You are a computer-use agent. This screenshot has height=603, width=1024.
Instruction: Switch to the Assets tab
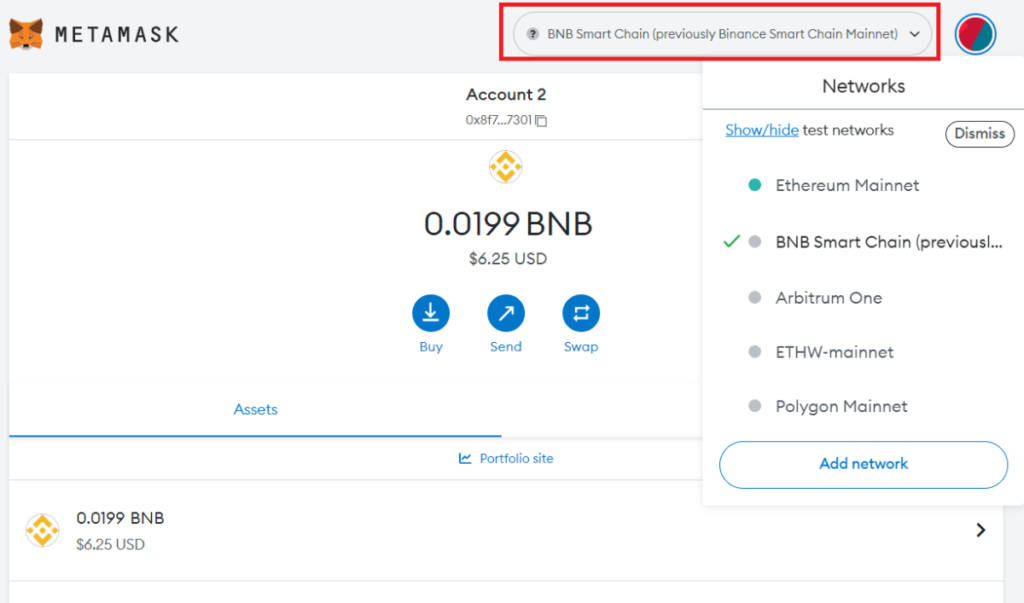[x=255, y=409]
